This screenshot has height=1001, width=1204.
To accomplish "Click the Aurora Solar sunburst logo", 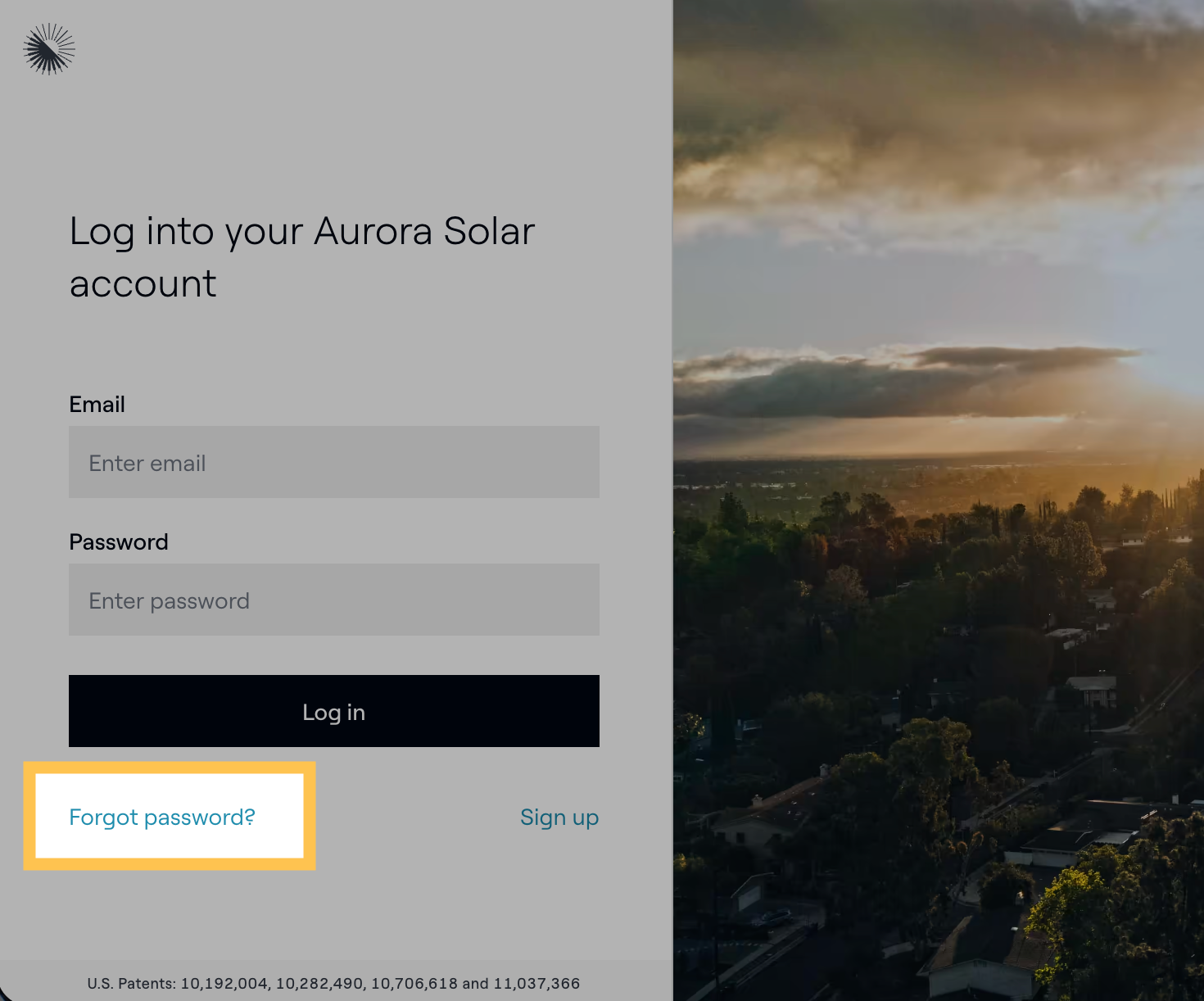I will 49,49.
